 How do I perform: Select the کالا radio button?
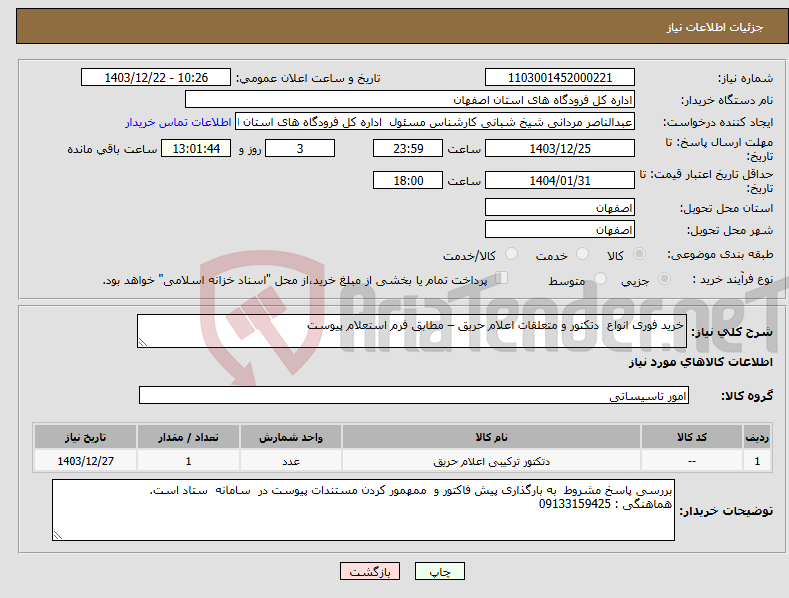[639, 254]
